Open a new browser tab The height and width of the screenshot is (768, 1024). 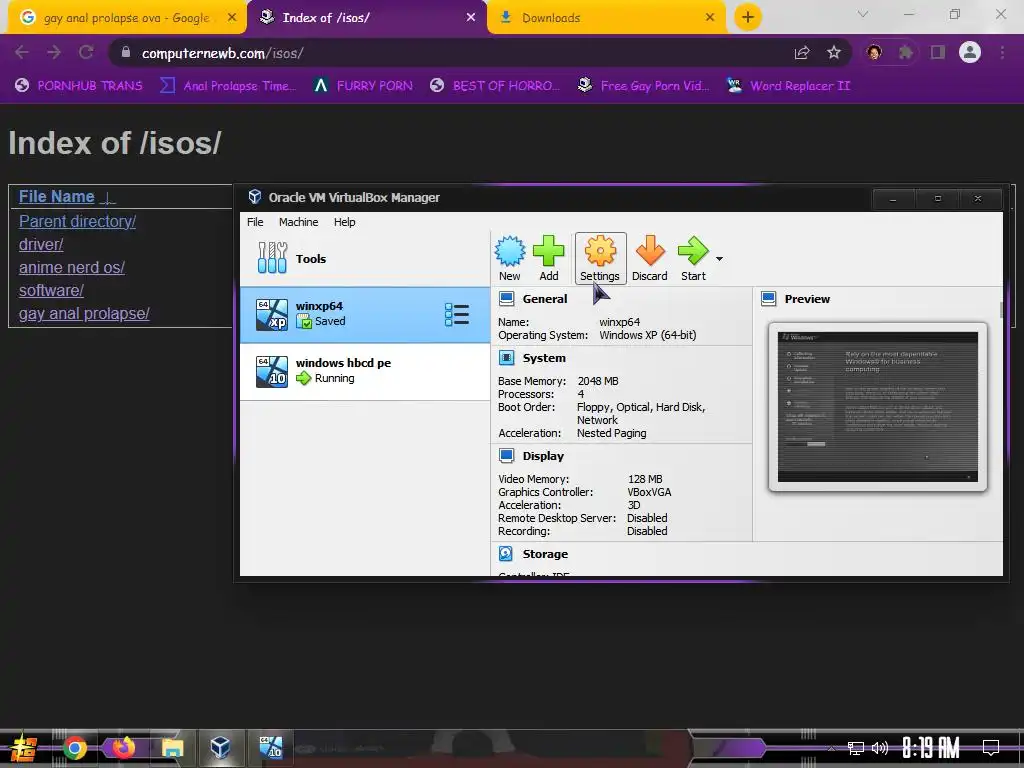pyautogui.click(x=748, y=17)
